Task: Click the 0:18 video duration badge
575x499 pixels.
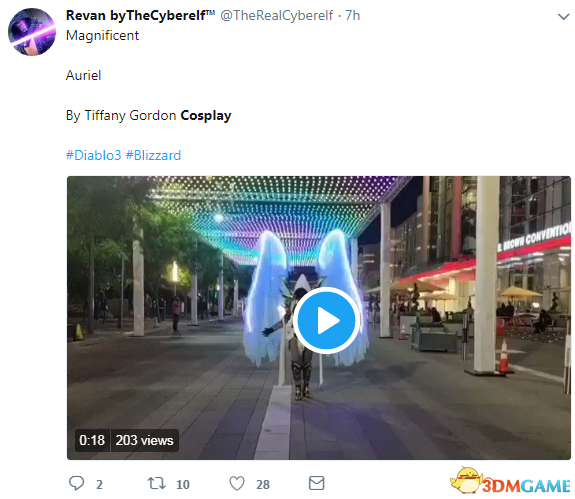Action: pos(92,440)
